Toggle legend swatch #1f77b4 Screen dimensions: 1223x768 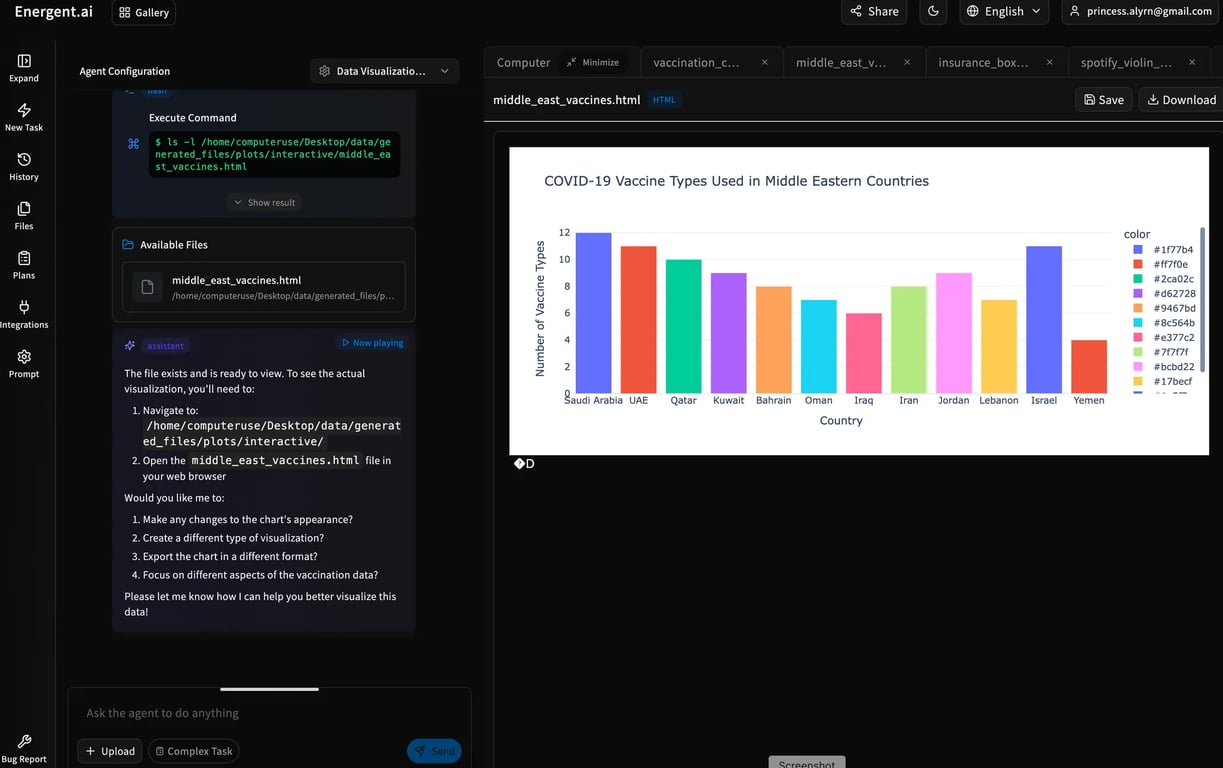point(1138,250)
